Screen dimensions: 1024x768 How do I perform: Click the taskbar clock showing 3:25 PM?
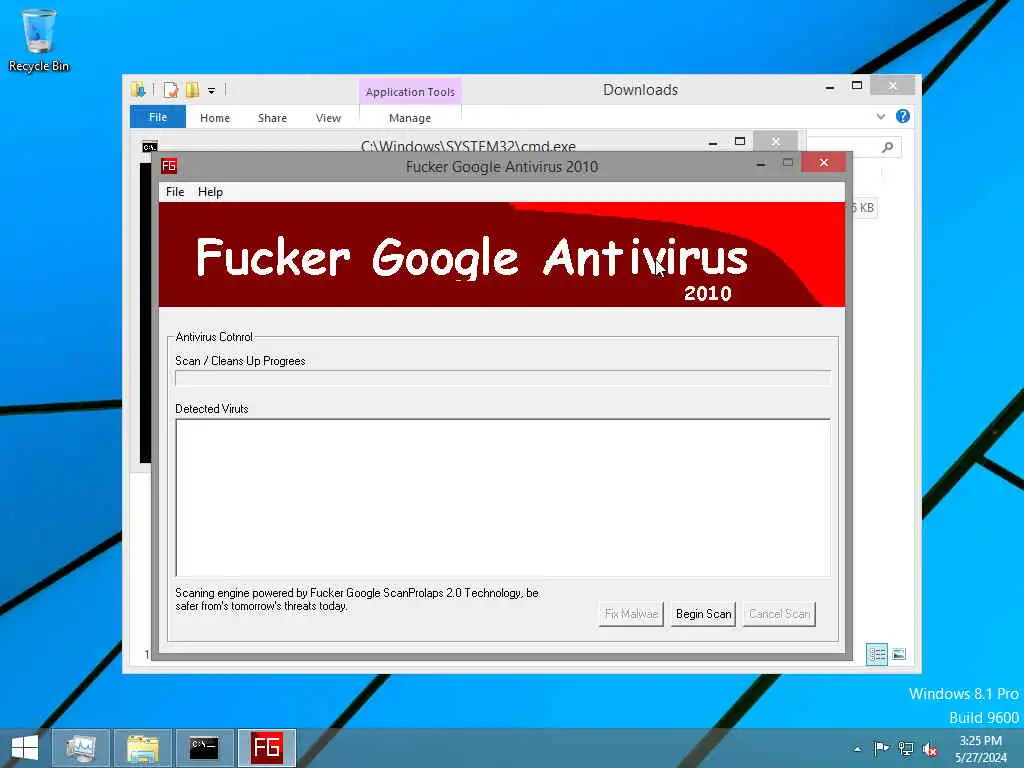click(980, 748)
